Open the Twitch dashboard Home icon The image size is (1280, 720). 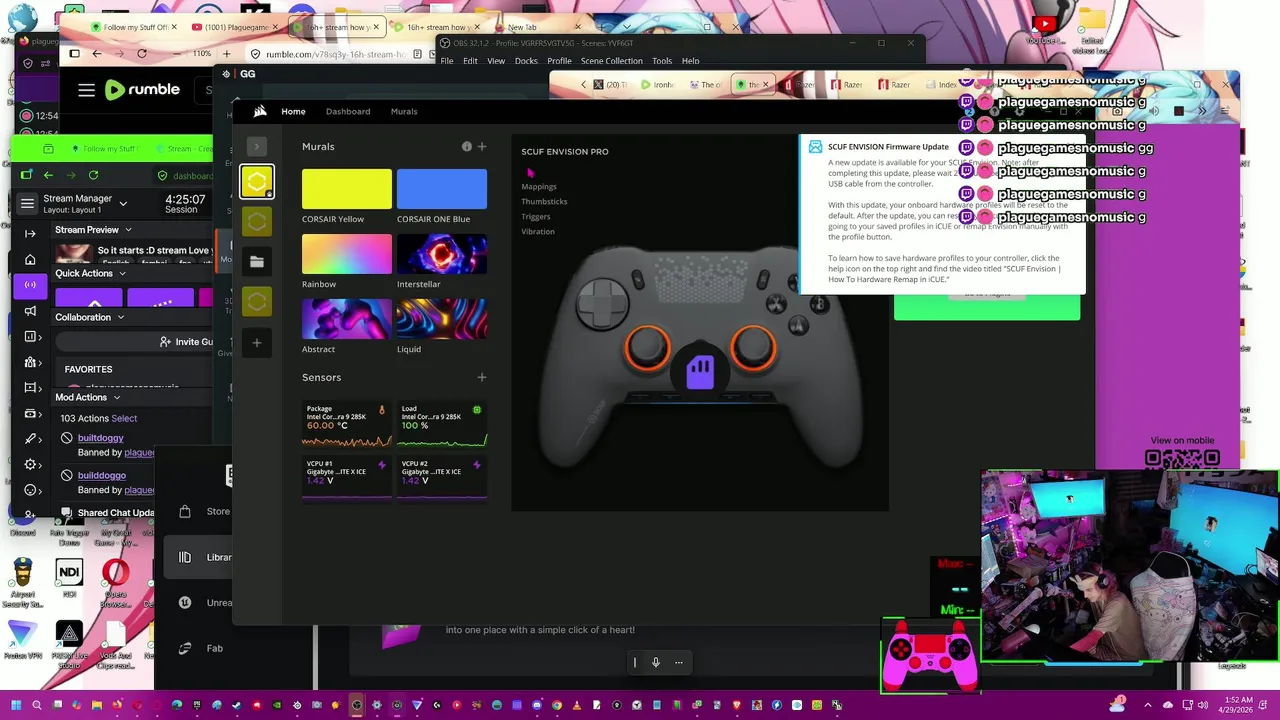tap(30, 260)
